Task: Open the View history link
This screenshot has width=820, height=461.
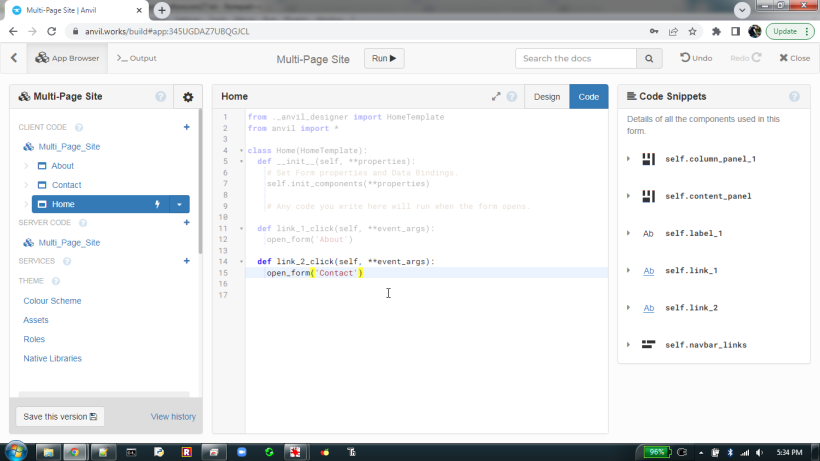Action: tap(173, 416)
